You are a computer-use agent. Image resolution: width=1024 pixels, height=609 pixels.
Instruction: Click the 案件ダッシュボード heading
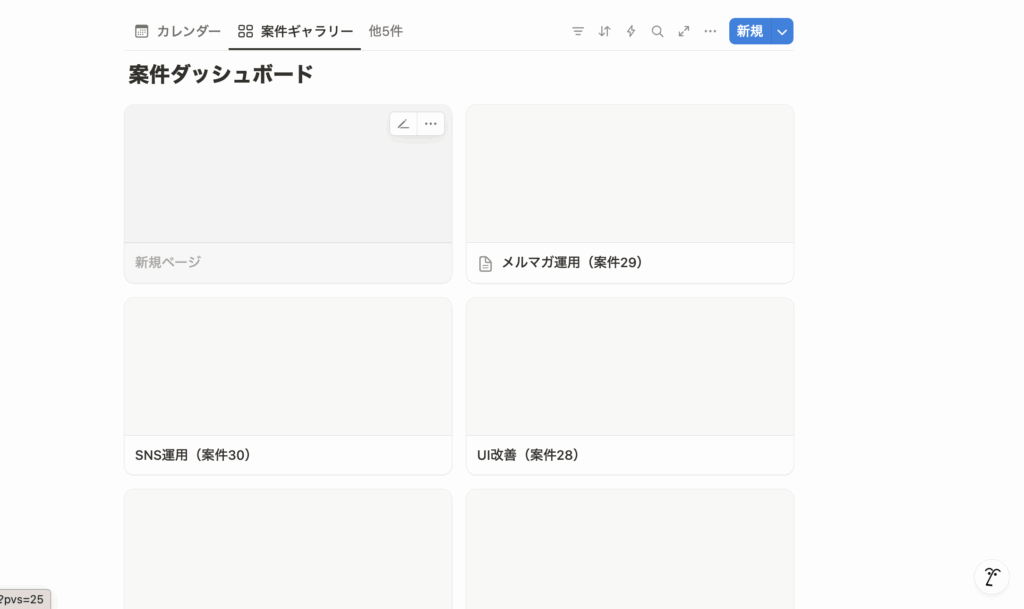[x=221, y=74]
